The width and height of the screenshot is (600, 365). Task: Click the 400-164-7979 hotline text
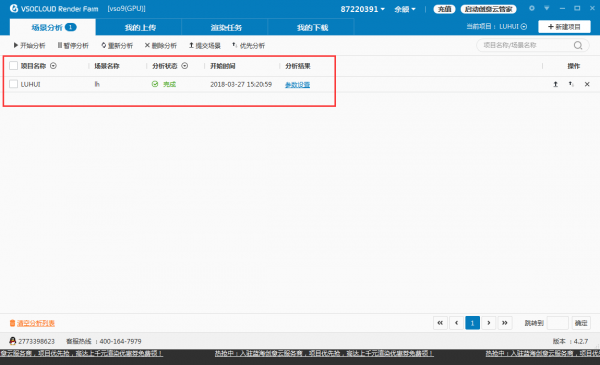click(120, 341)
